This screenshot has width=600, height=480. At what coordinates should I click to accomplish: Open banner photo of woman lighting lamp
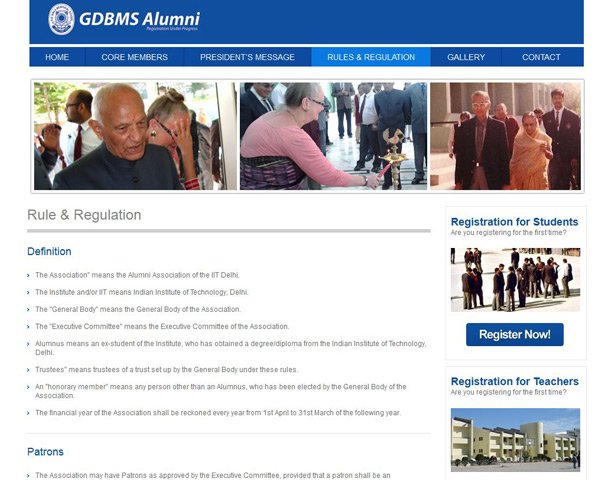[333, 136]
